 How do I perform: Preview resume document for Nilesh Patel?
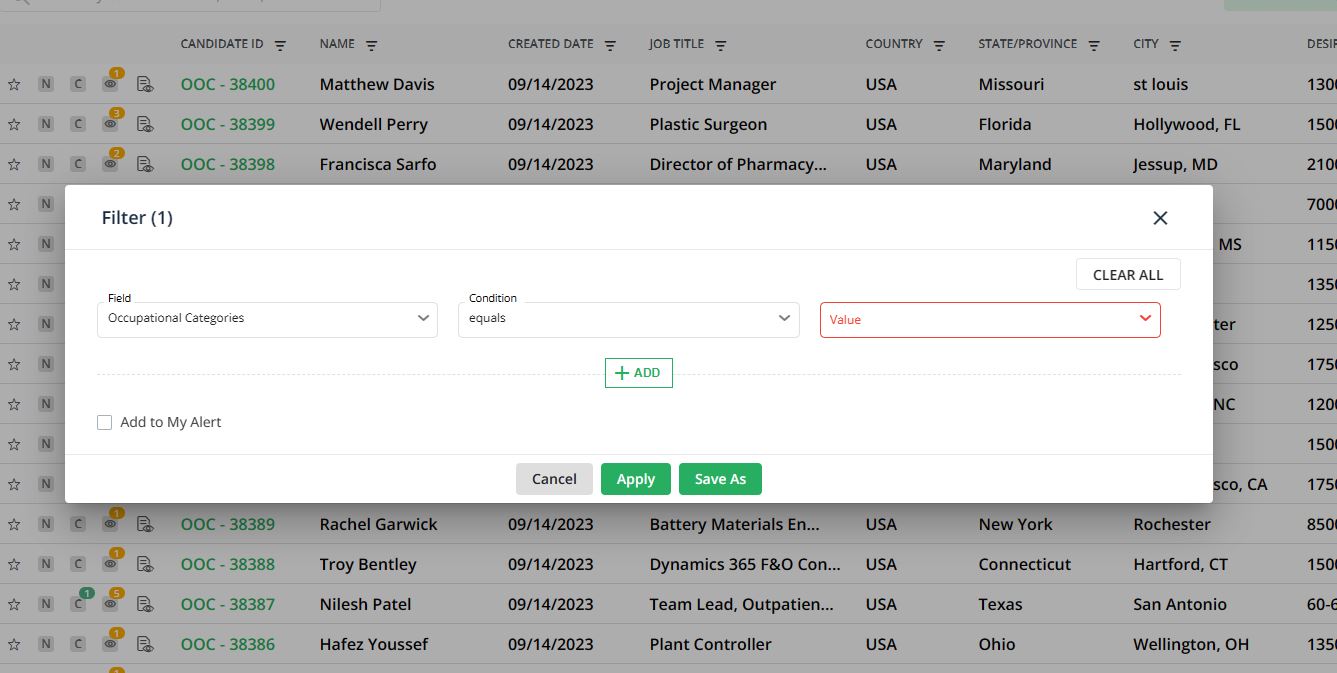pyautogui.click(x=145, y=605)
